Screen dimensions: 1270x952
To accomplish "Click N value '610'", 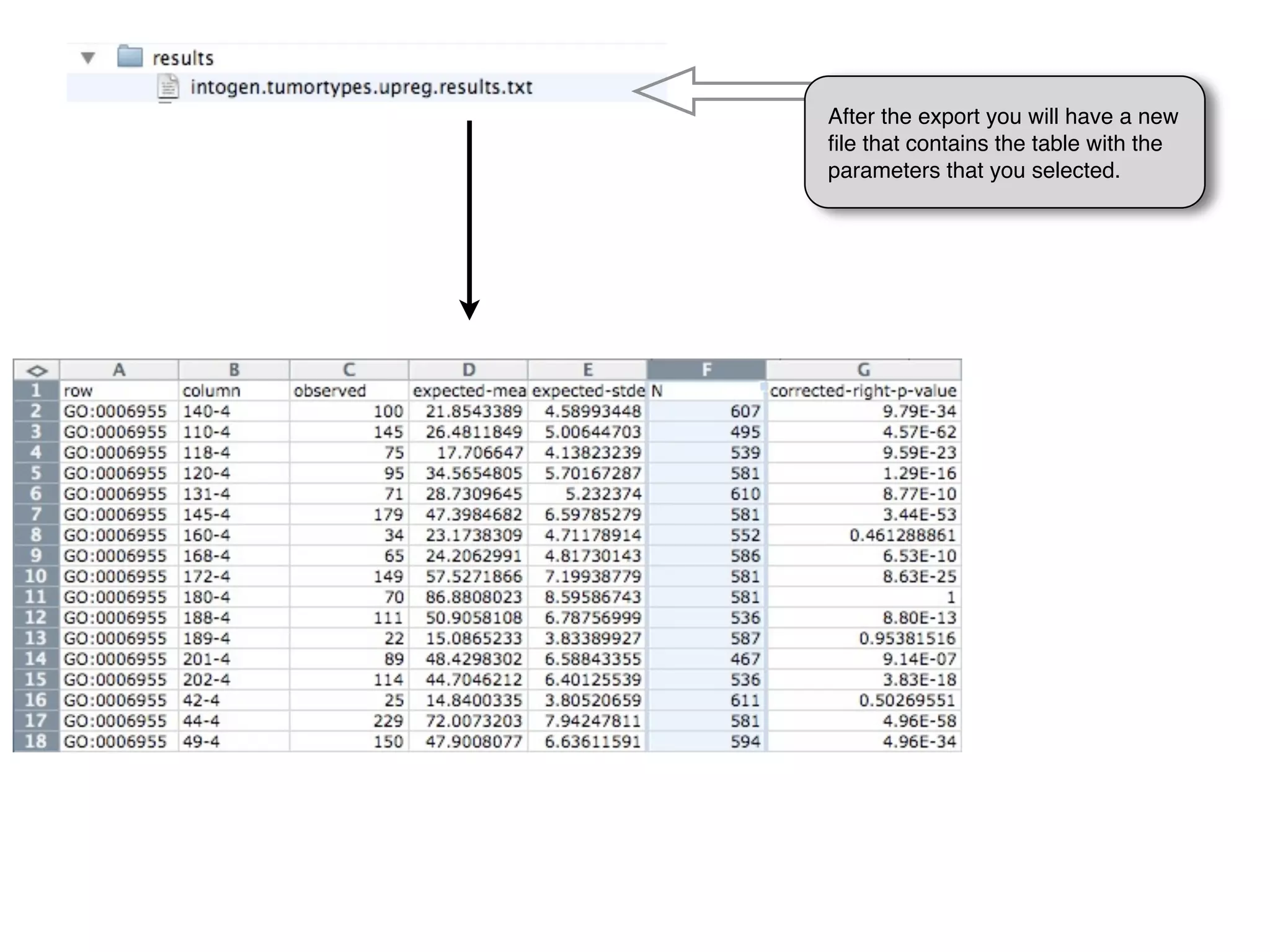I will click(706, 494).
